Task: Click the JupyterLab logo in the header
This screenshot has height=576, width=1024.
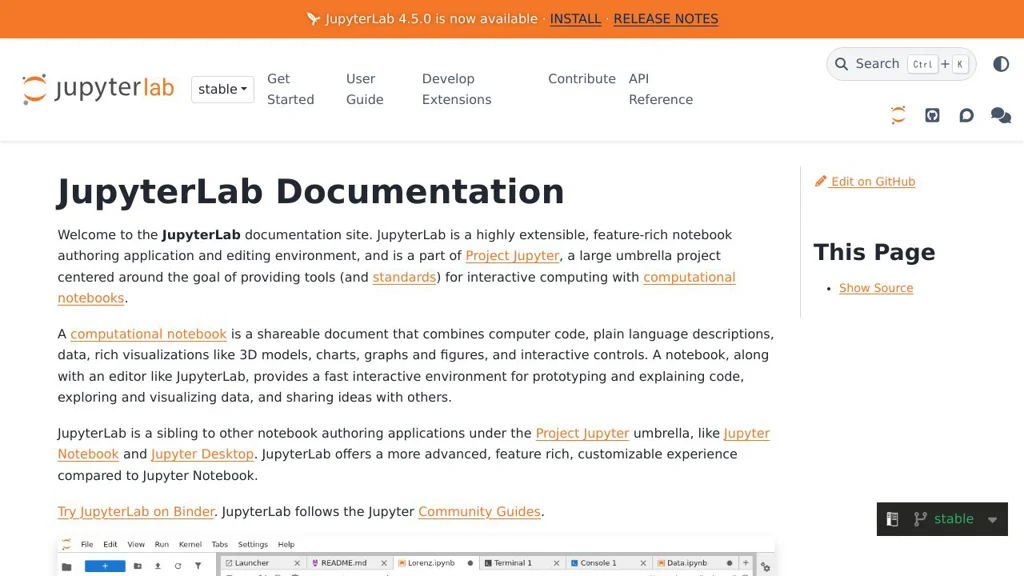Action: click(x=98, y=89)
